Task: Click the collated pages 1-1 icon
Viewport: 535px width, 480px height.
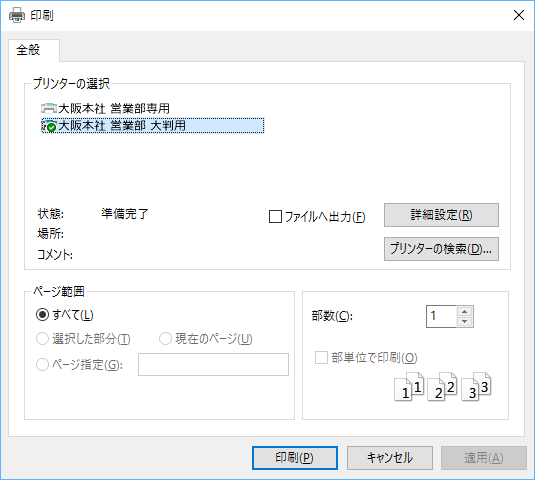Action: point(409,387)
